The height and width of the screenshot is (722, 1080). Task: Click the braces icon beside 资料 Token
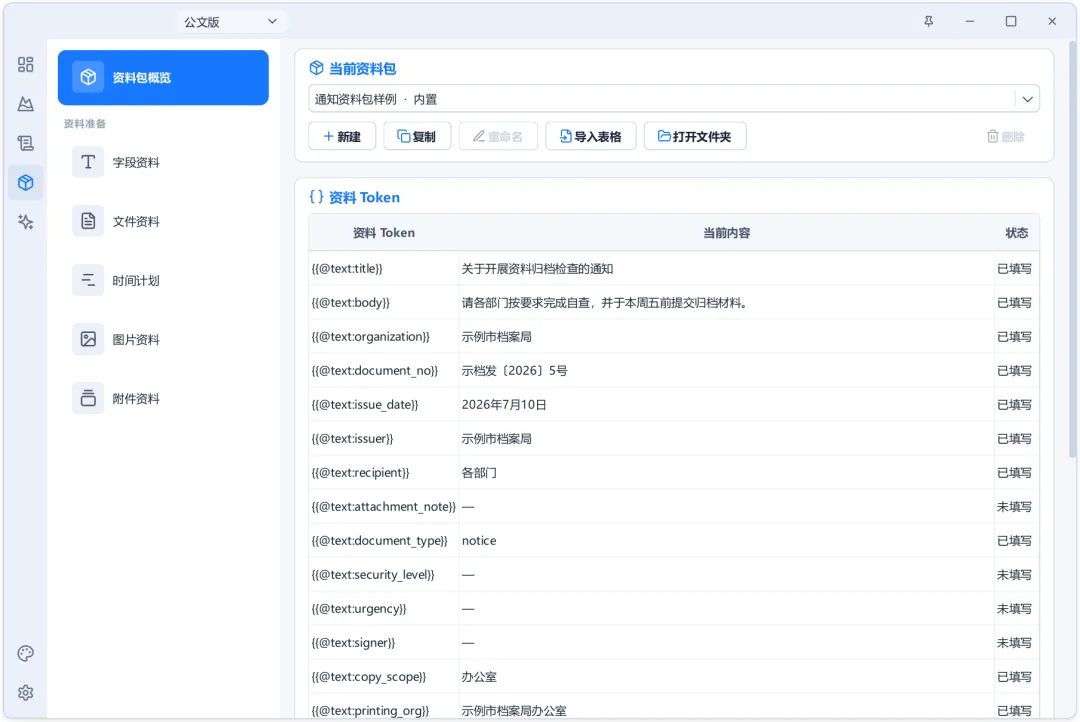point(316,197)
